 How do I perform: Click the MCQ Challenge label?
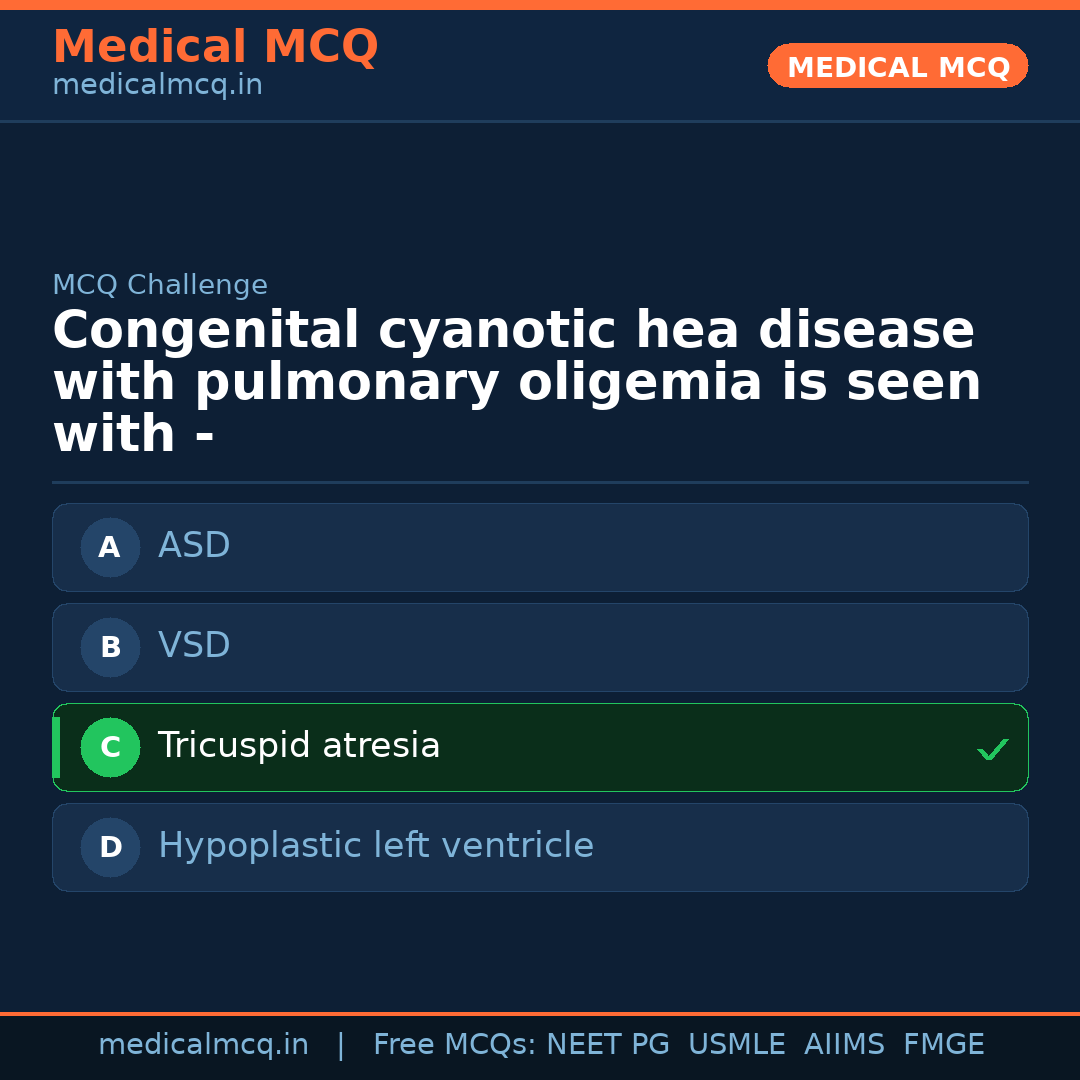point(160,285)
